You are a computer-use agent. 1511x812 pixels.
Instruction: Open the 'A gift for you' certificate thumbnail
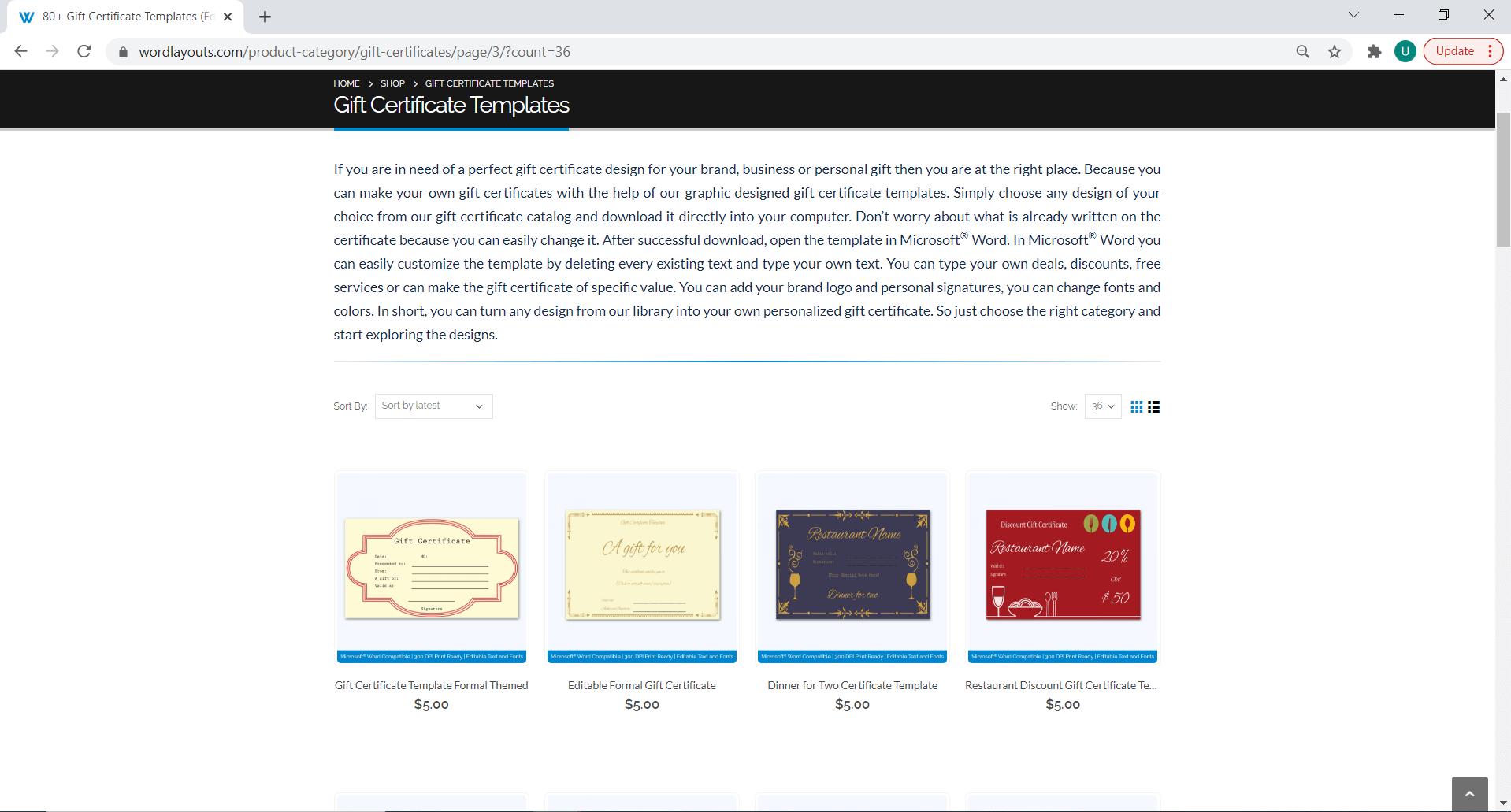click(x=642, y=568)
